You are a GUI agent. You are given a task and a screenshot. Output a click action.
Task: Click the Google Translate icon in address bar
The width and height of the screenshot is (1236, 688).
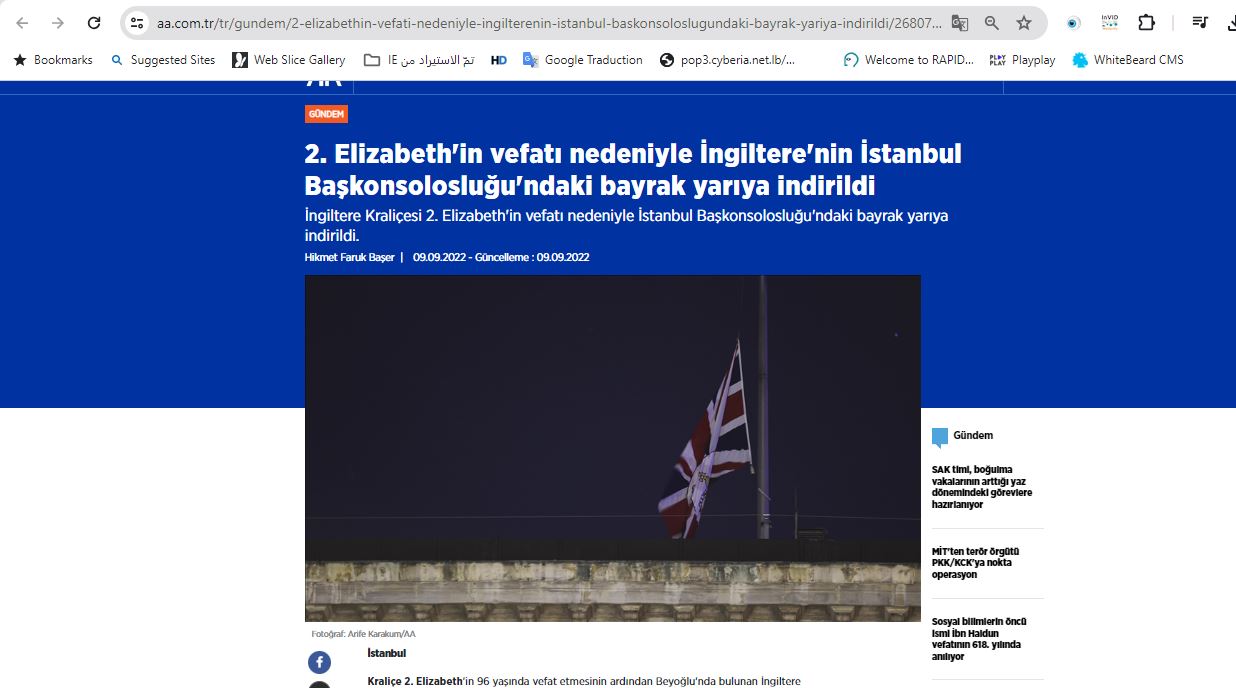coord(960,23)
